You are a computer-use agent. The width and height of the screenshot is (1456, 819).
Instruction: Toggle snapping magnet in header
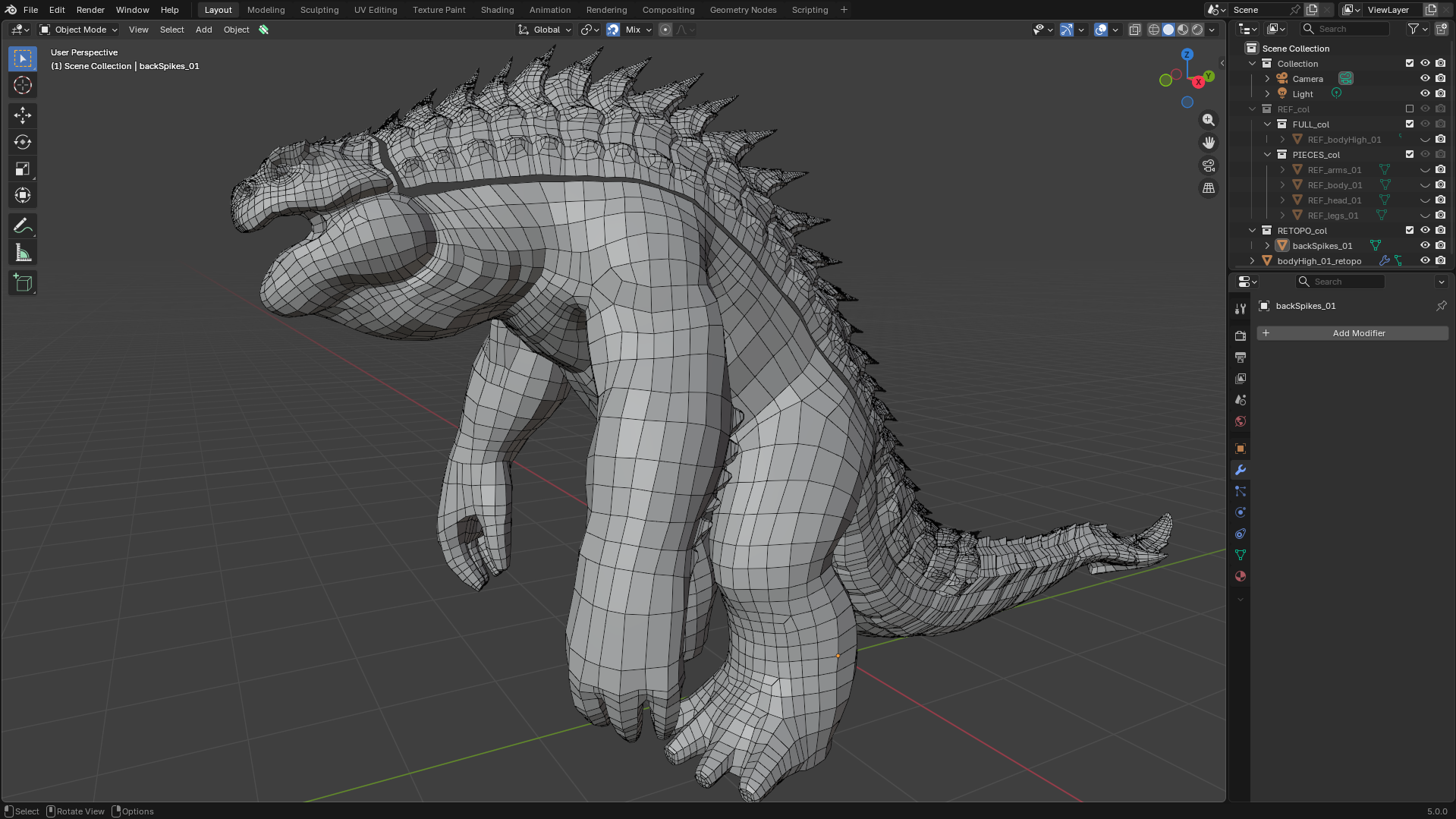coord(613,30)
